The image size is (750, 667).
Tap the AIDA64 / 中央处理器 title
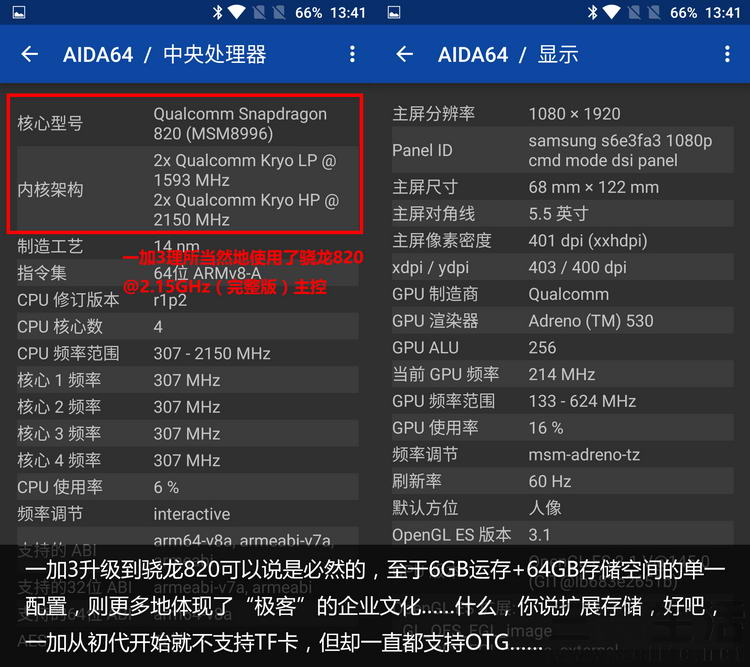coord(165,55)
